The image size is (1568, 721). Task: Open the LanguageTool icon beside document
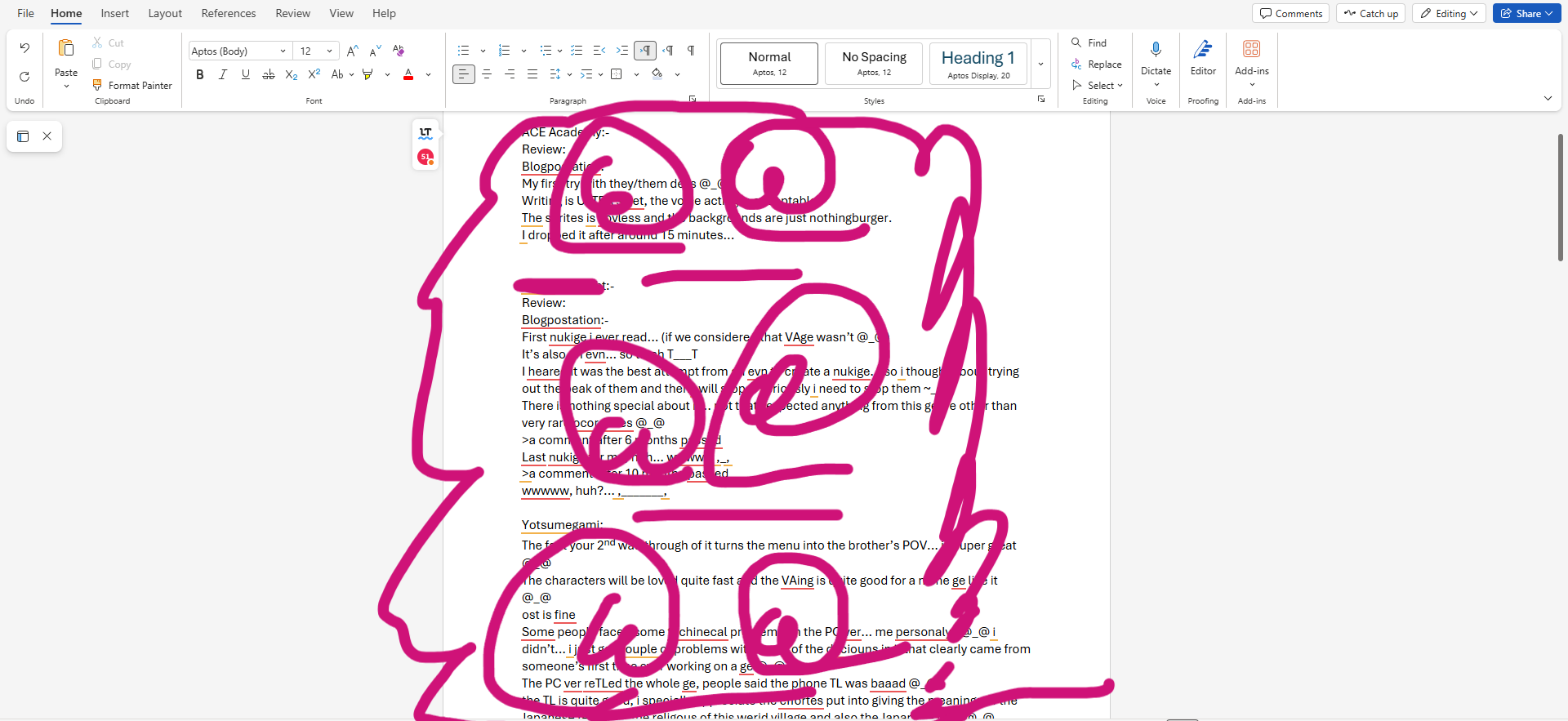pos(425,132)
